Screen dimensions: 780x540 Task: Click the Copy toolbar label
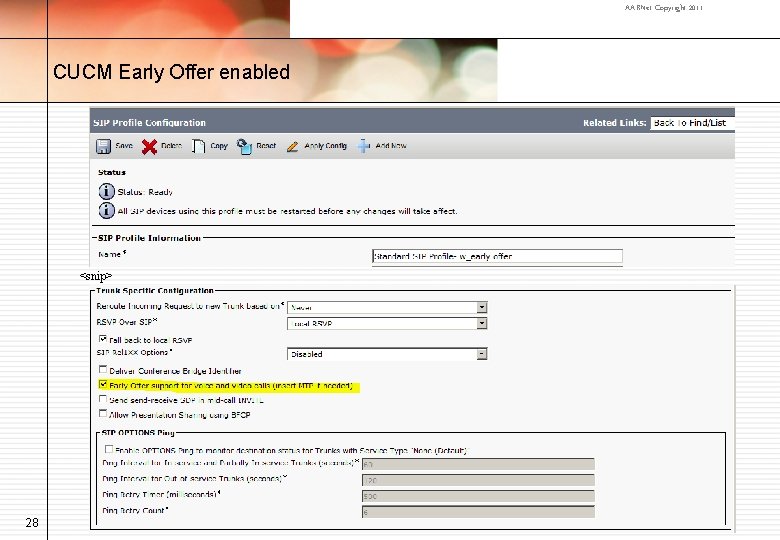coord(219,146)
